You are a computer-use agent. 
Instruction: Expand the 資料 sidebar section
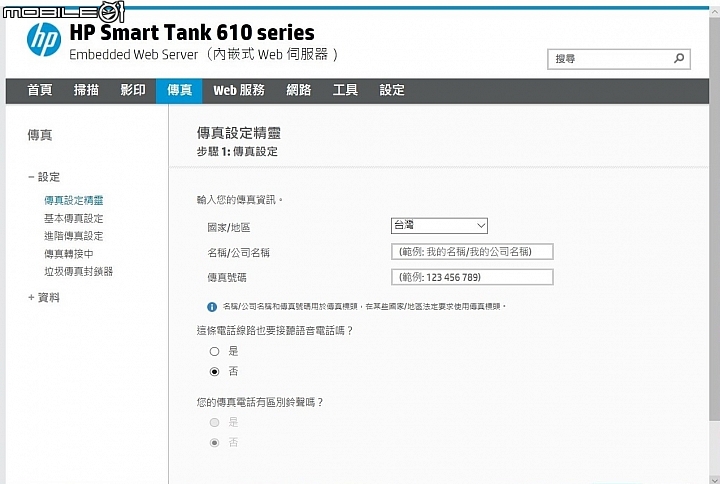click(x=44, y=298)
